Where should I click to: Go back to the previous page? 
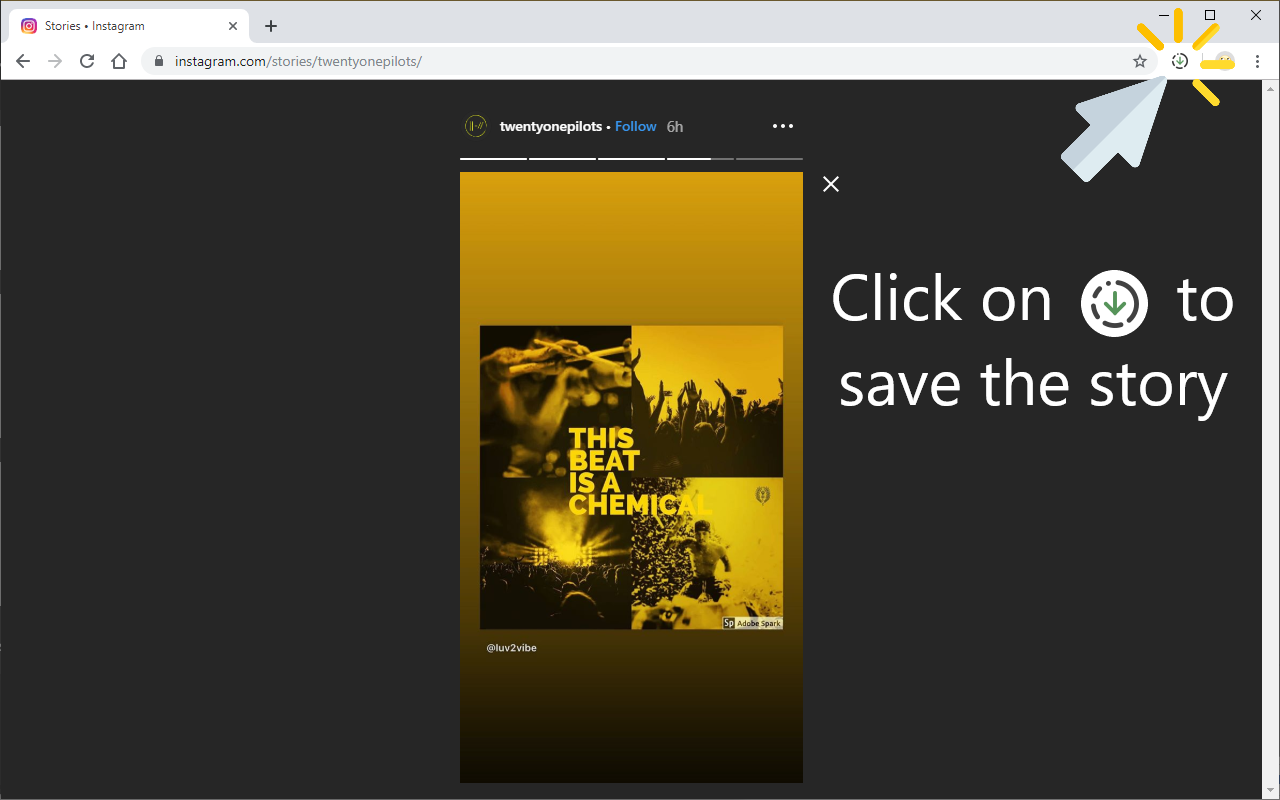(22, 60)
